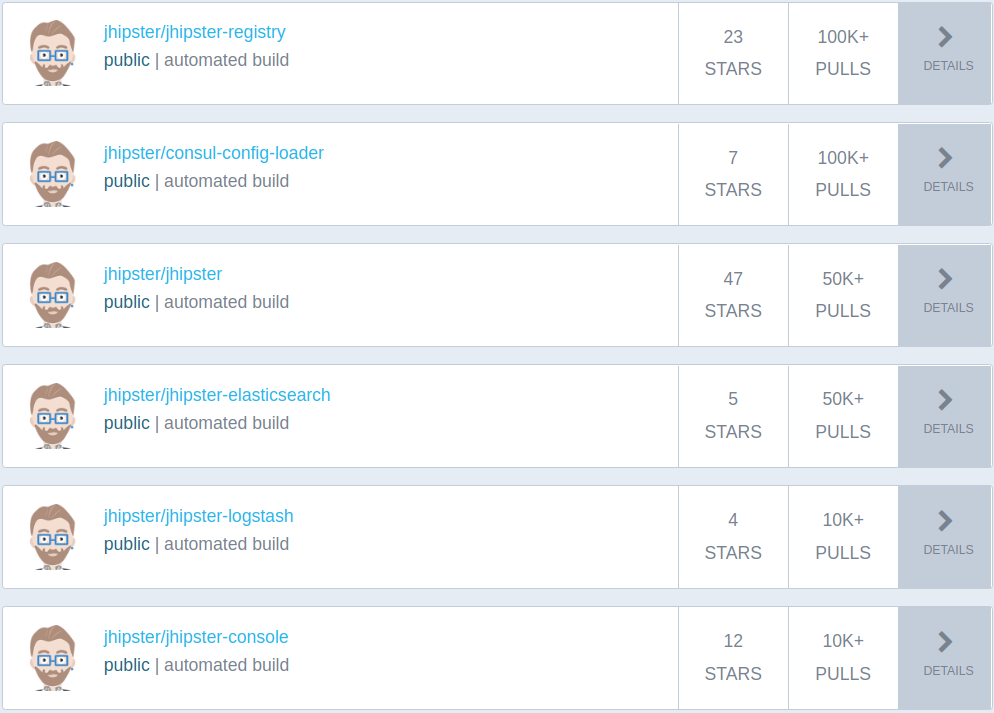This screenshot has height=713, width=994.
Task: View details of jhipster-logstash repository
Action: click(x=946, y=522)
